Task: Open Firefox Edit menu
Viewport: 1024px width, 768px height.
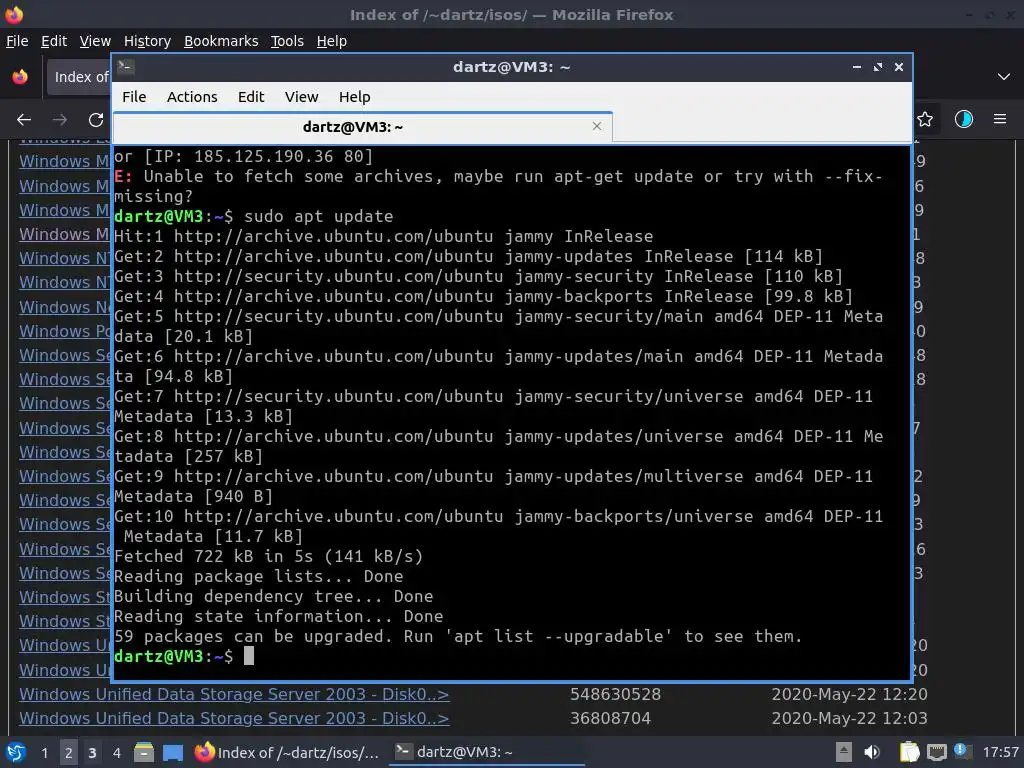Action: click(x=54, y=40)
